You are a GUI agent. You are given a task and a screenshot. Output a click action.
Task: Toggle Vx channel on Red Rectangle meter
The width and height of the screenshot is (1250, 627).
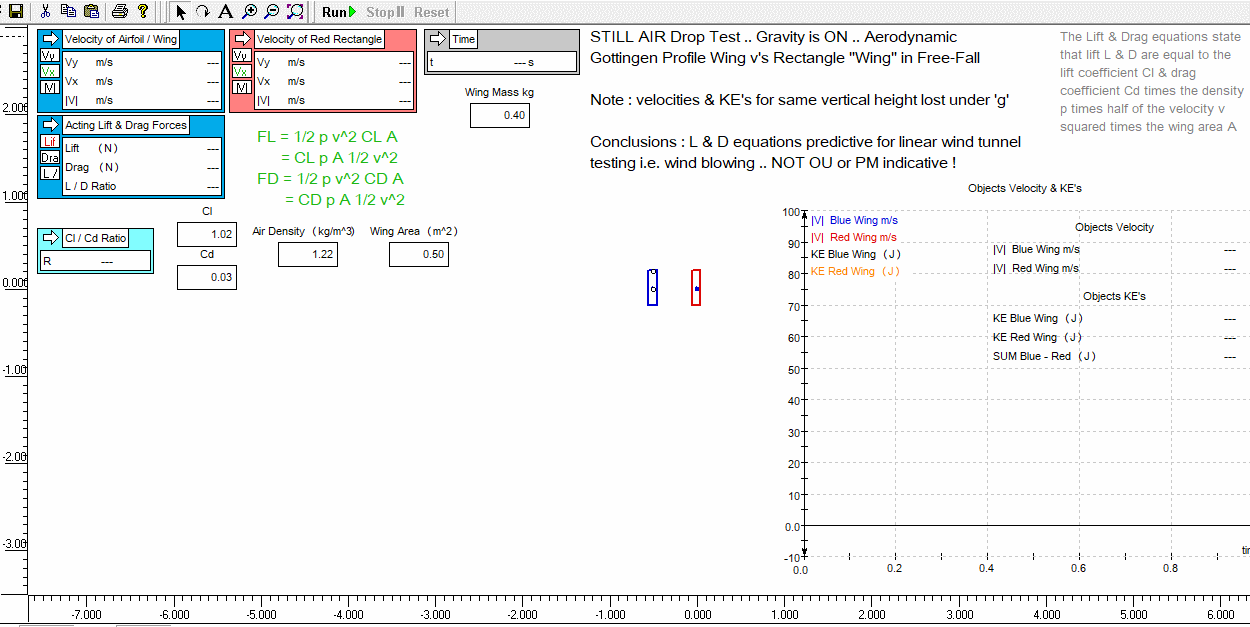click(241, 71)
